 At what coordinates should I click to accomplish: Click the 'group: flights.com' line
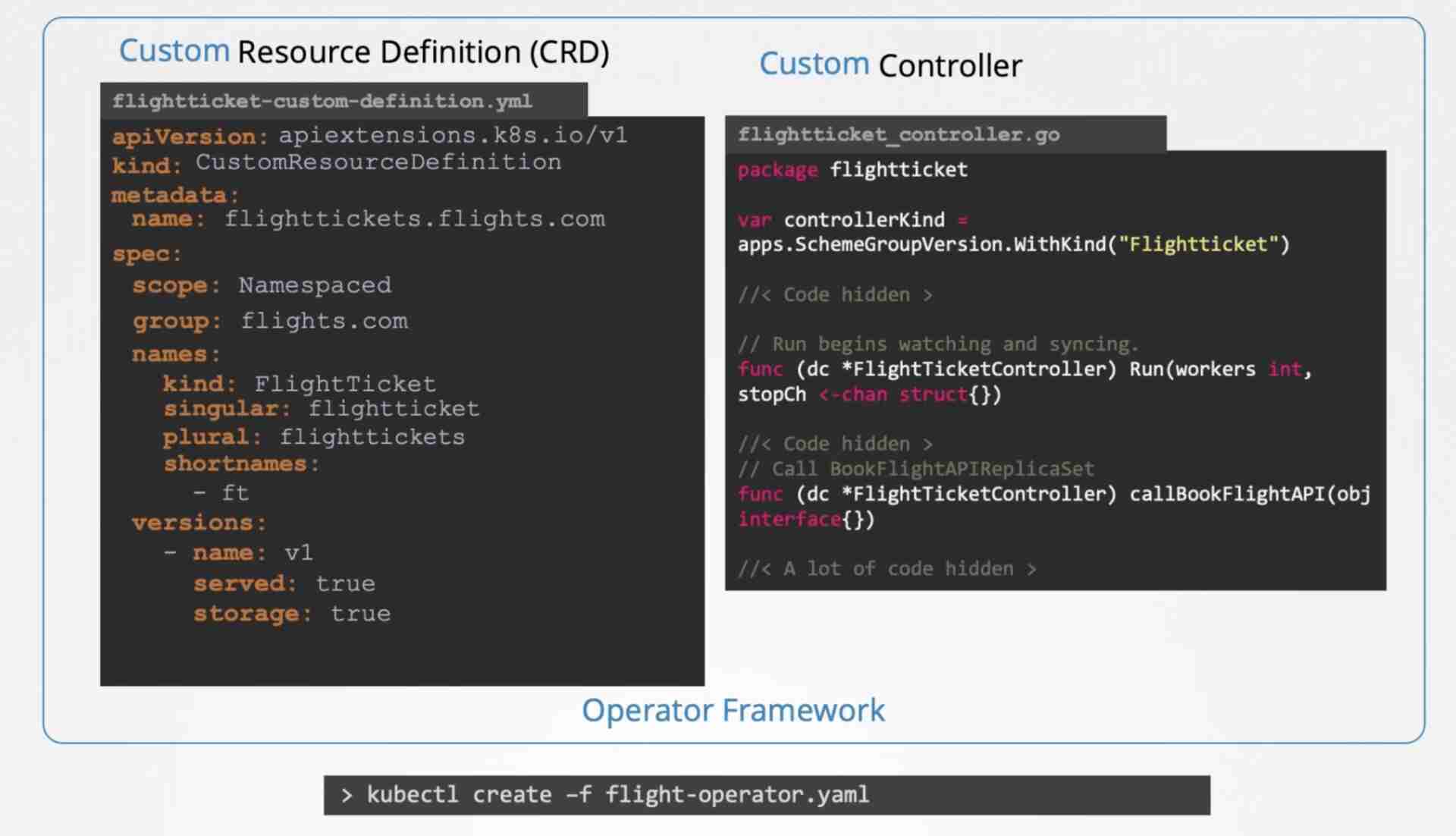click(x=271, y=321)
